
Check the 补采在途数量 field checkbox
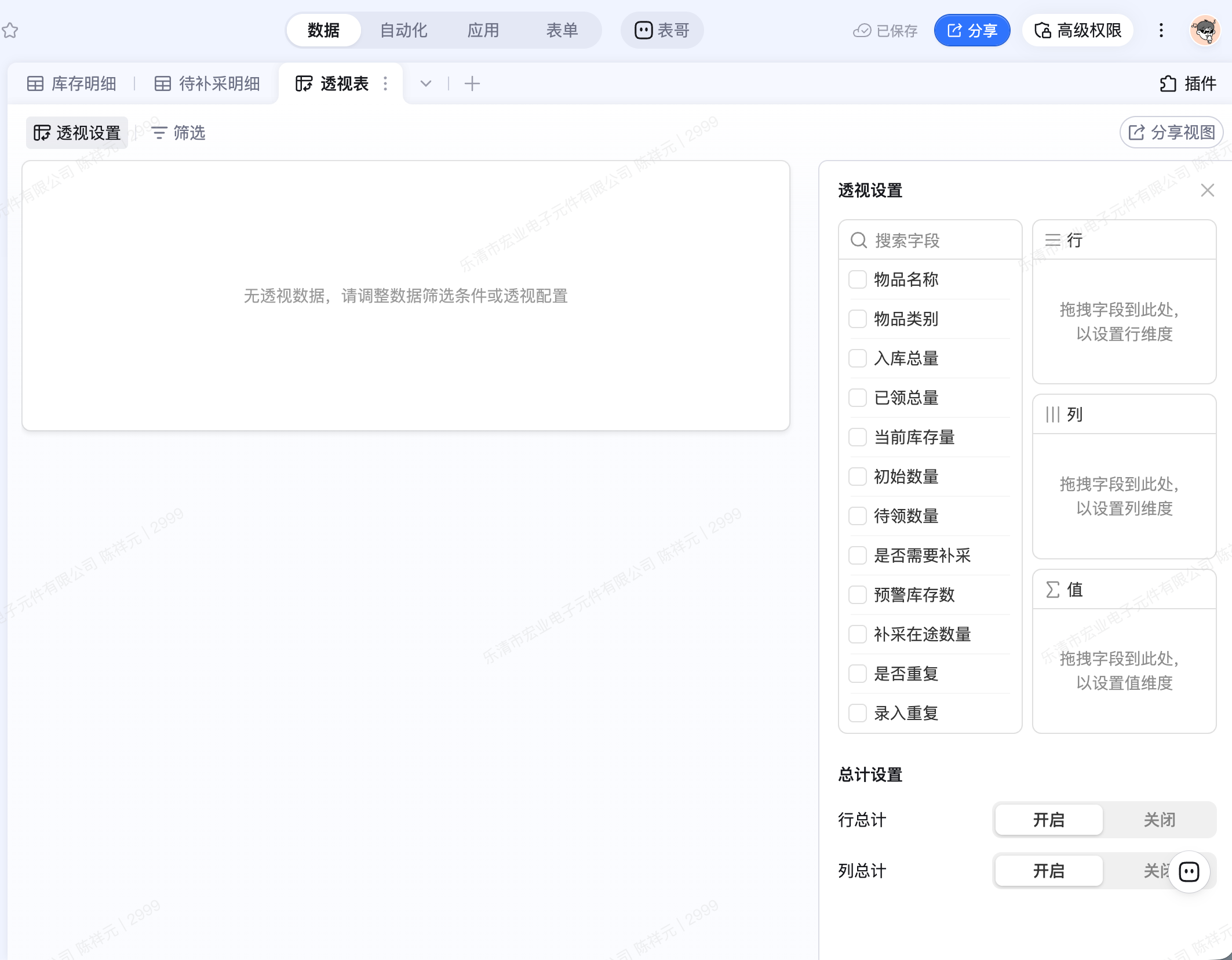tap(858, 634)
